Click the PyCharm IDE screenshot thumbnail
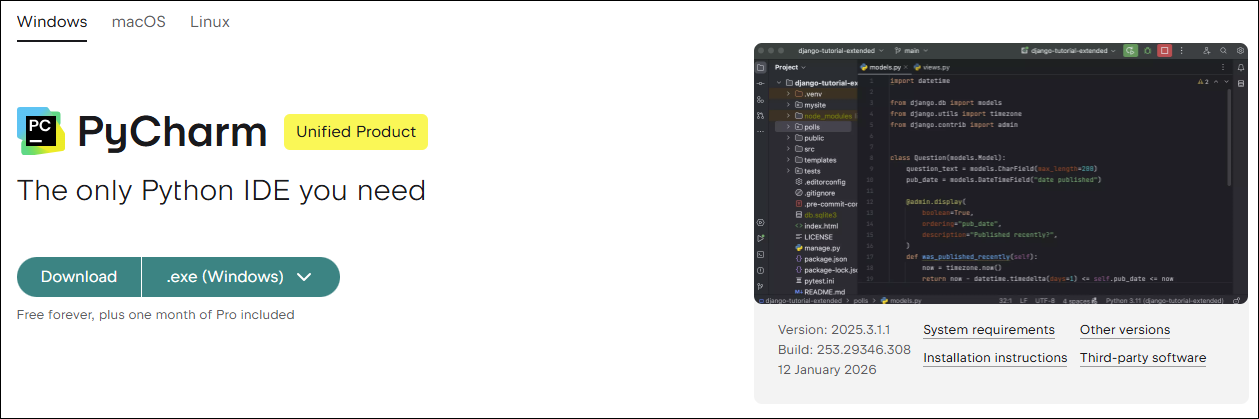1259x419 pixels. click(1001, 174)
